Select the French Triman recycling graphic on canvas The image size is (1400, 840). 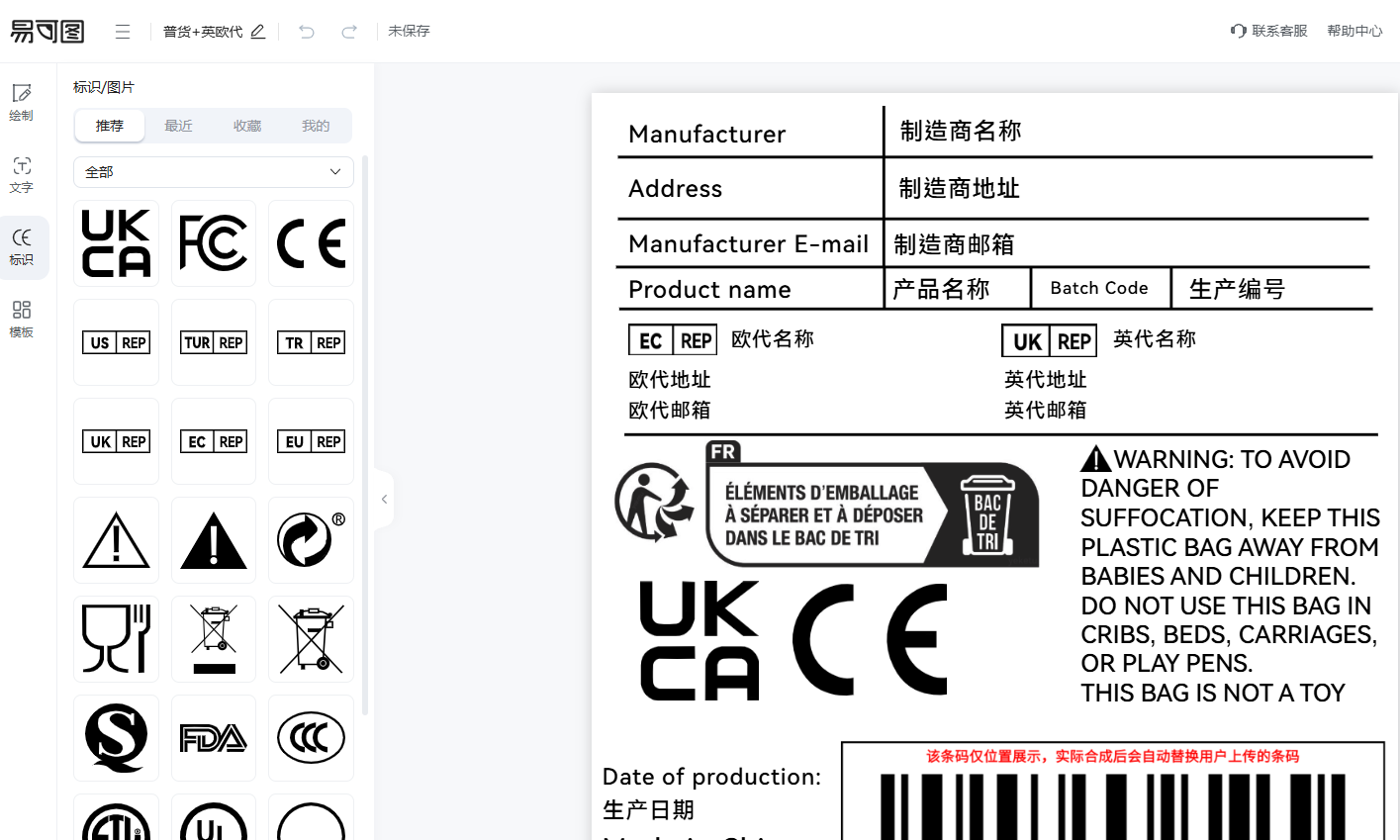pos(826,505)
